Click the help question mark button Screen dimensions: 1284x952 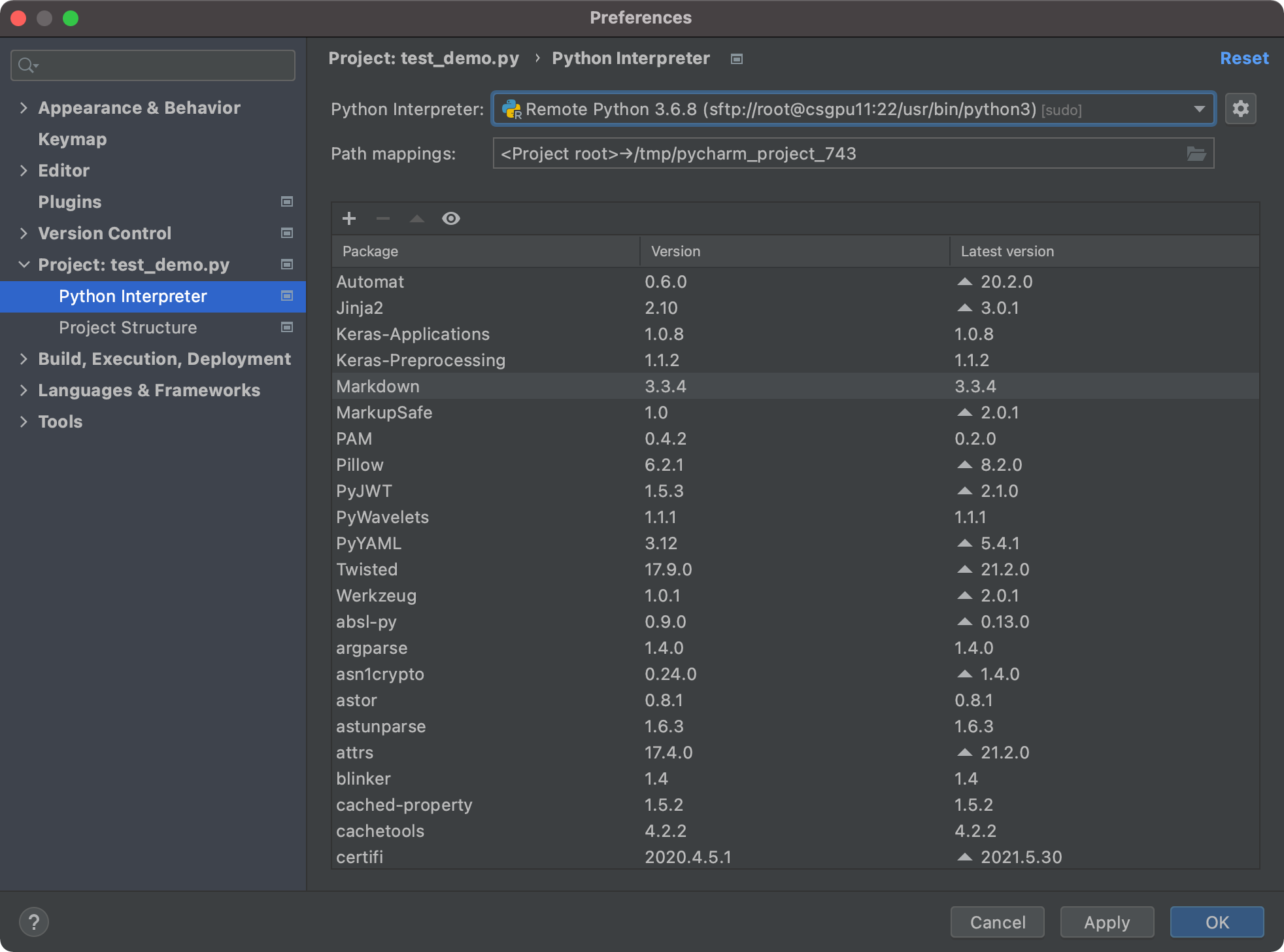coord(34,922)
